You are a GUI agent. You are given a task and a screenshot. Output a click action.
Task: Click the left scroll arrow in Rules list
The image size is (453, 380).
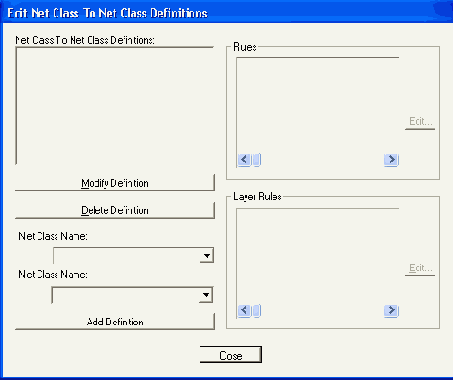(x=244, y=160)
